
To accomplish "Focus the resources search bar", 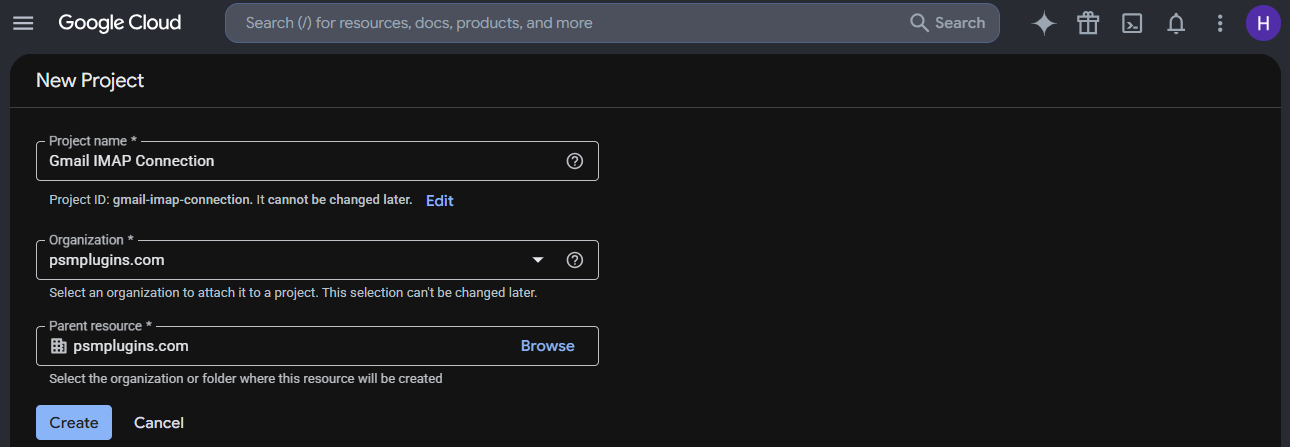I will [612, 23].
